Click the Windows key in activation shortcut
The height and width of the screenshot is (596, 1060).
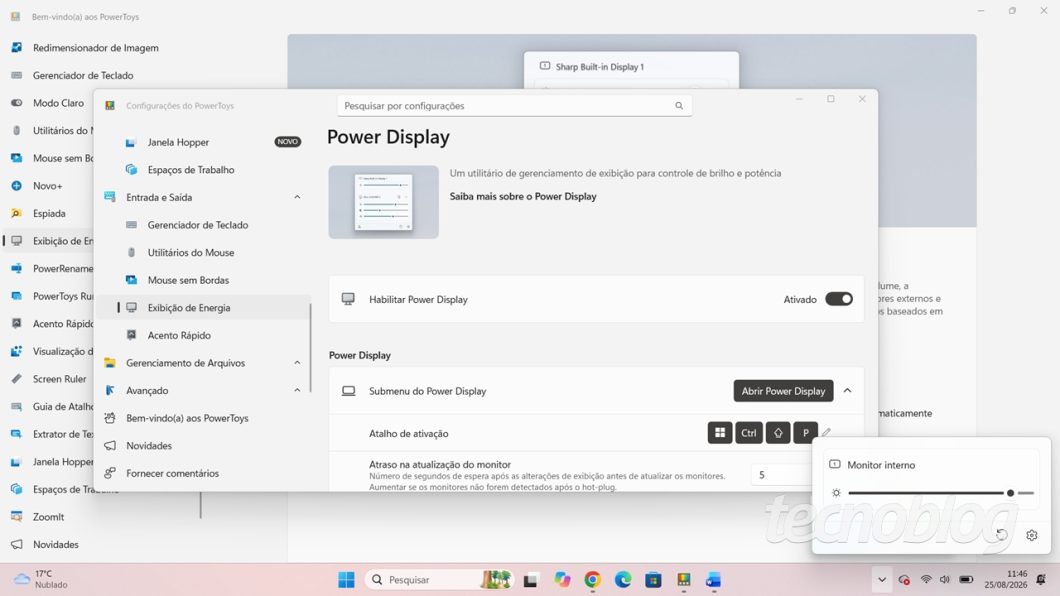(x=720, y=432)
